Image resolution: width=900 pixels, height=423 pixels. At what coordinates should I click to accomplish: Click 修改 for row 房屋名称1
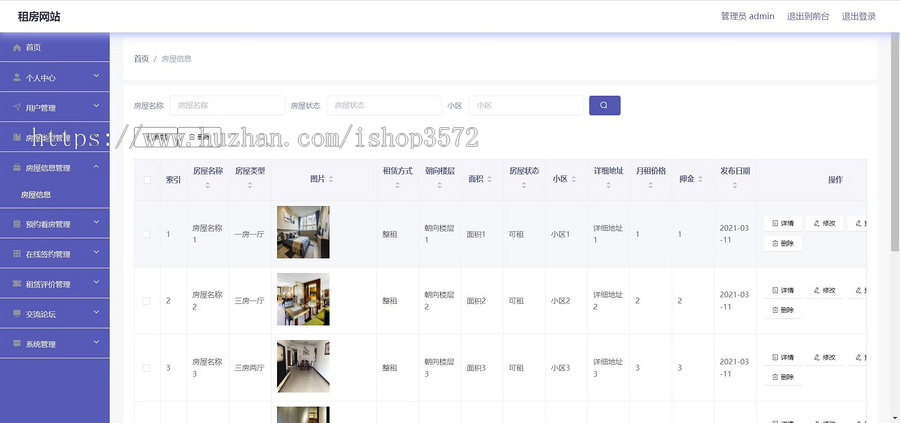[824, 223]
